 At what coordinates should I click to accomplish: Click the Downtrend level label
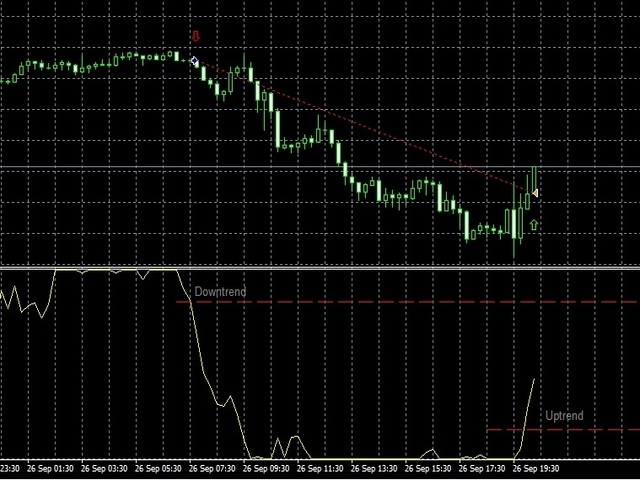click(x=220, y=292)
